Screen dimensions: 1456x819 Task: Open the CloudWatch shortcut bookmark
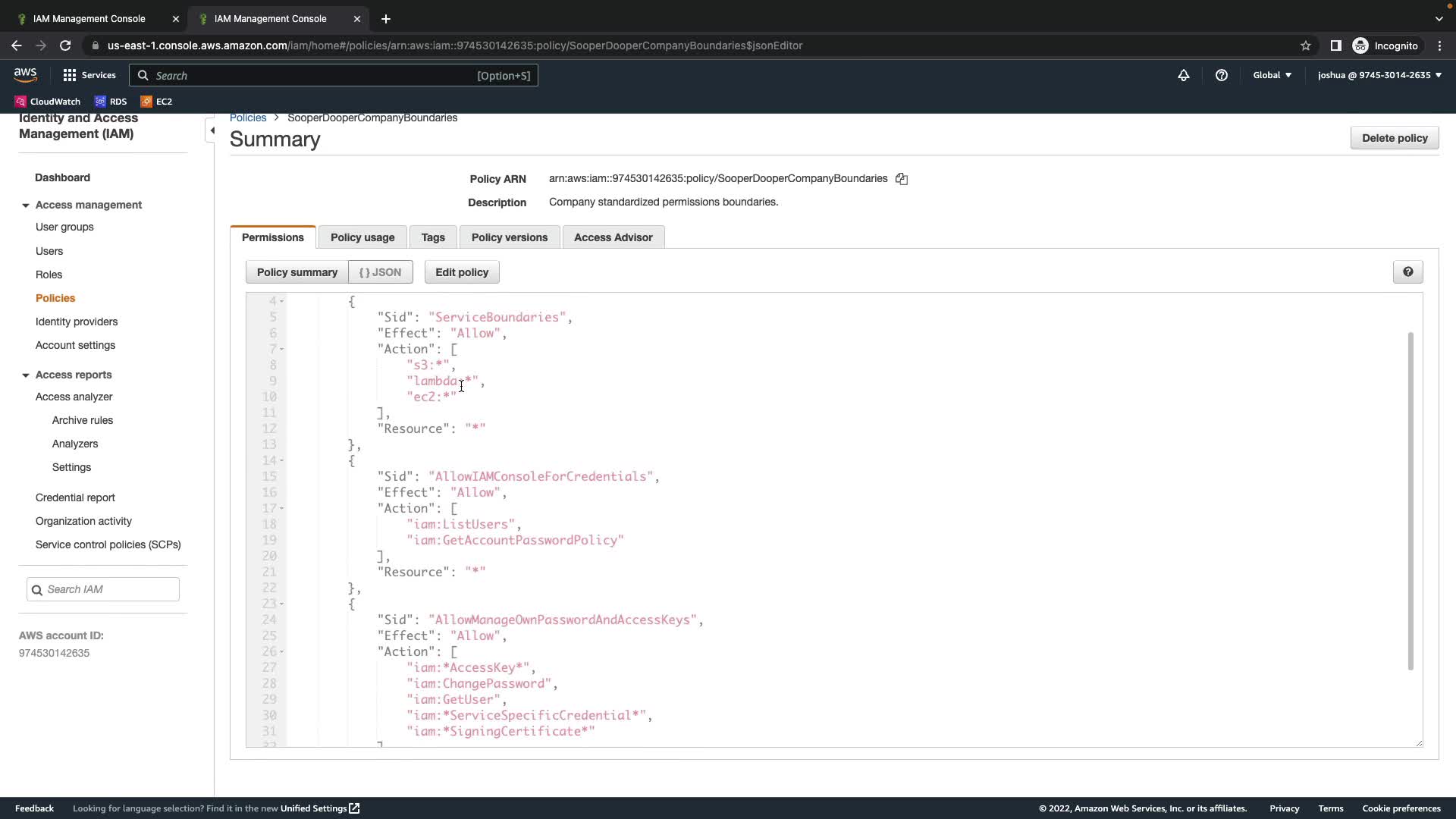pos(47,101)
